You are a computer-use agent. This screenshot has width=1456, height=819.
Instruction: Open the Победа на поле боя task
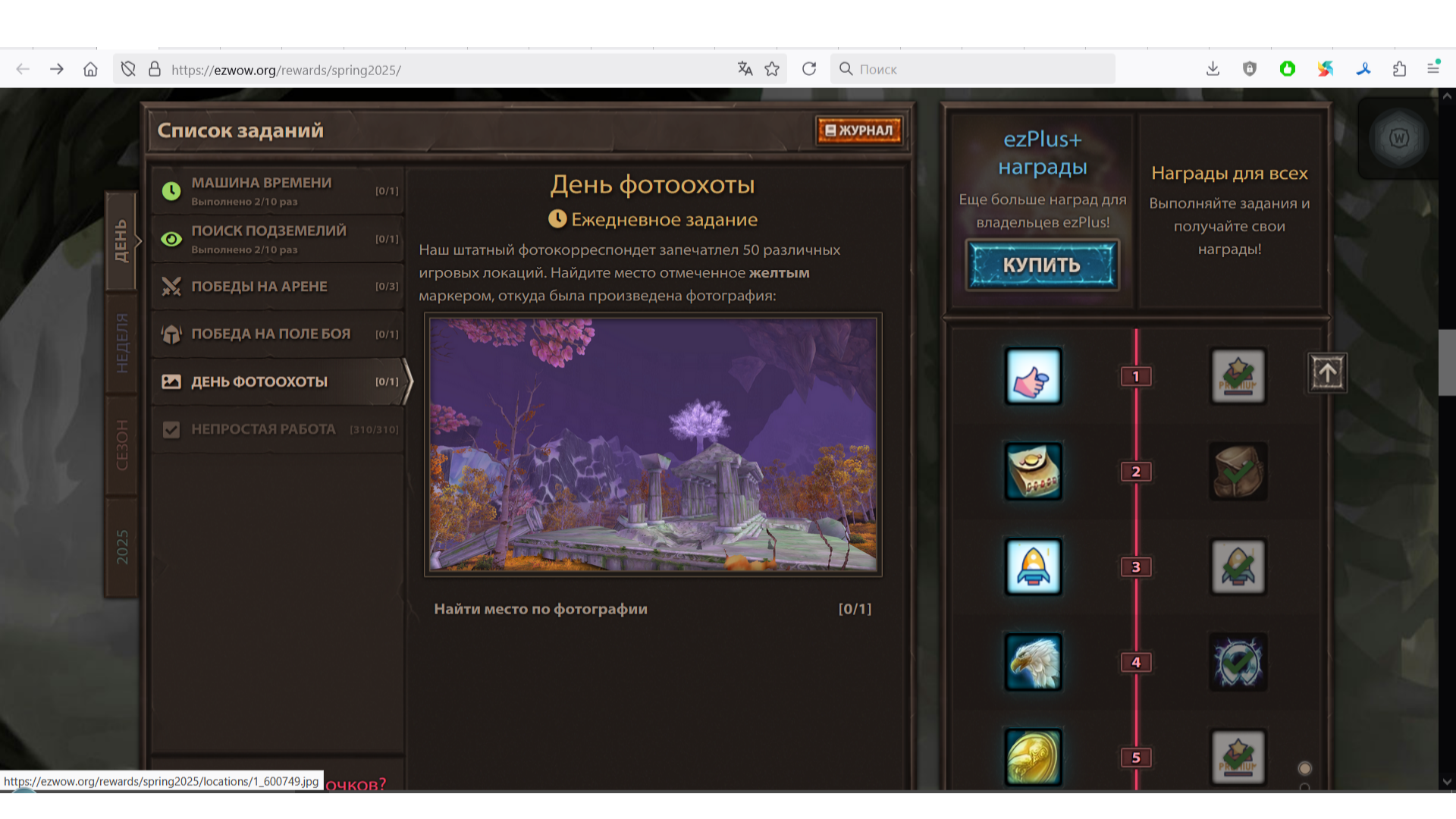click(278, 334)
